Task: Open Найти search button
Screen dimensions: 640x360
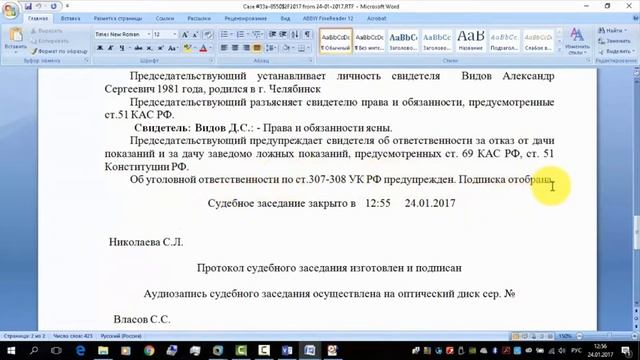Action: (x=612, y=31)
